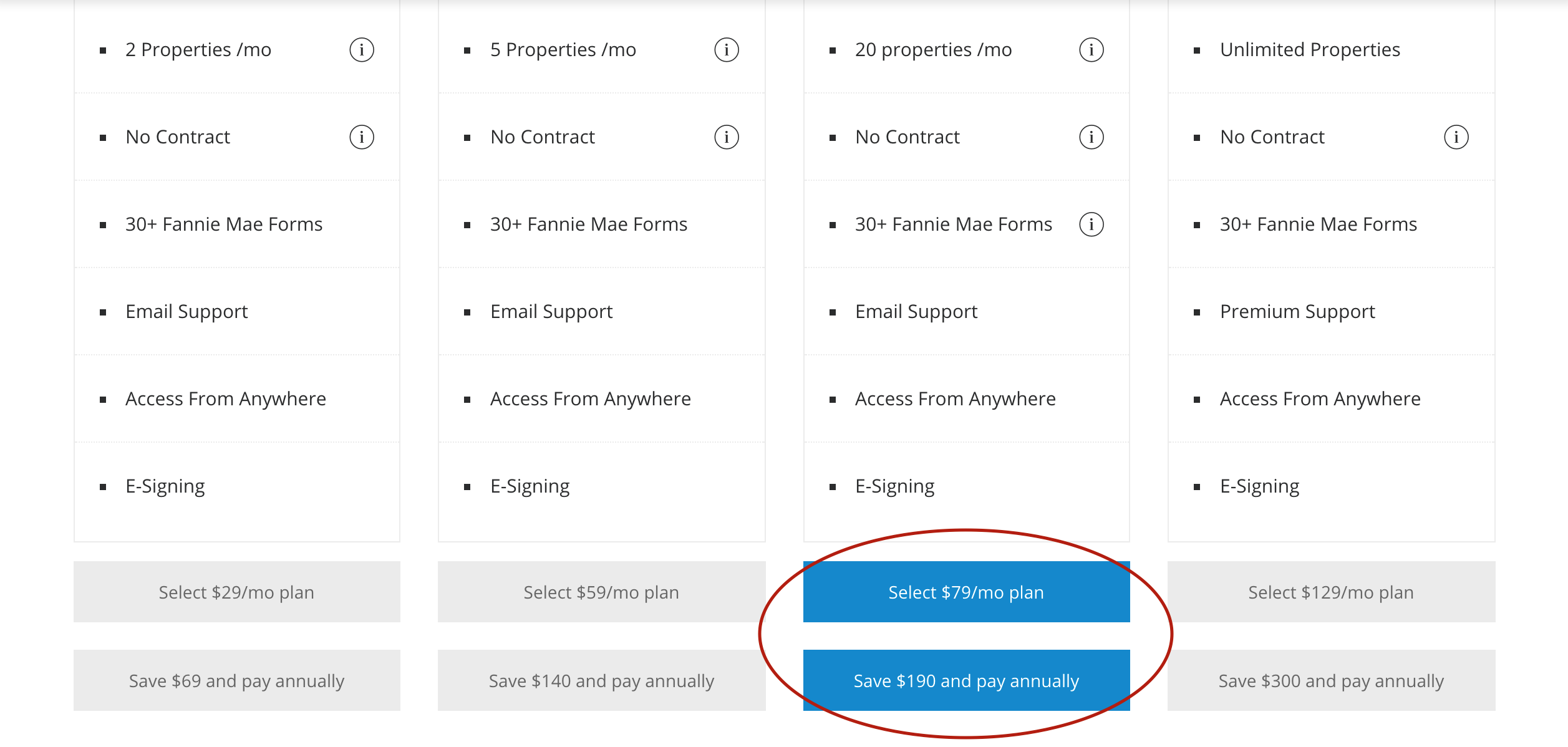Click E-Signing item in the $29 plan
This screenshot has height=747, width=1568.
point(165,486)
